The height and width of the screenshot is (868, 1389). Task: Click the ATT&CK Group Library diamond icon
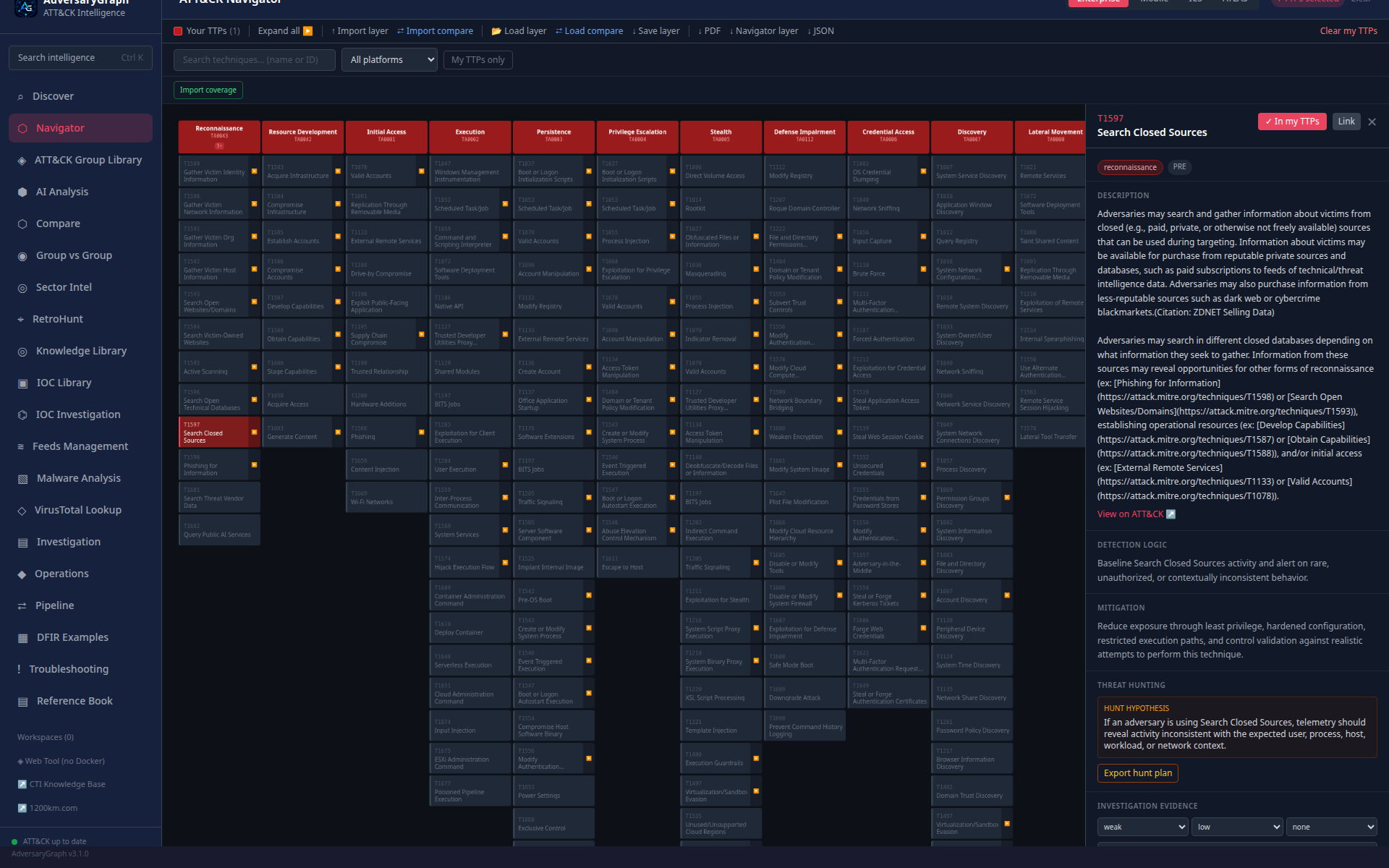pyautogui.click(x=22, y=161)
